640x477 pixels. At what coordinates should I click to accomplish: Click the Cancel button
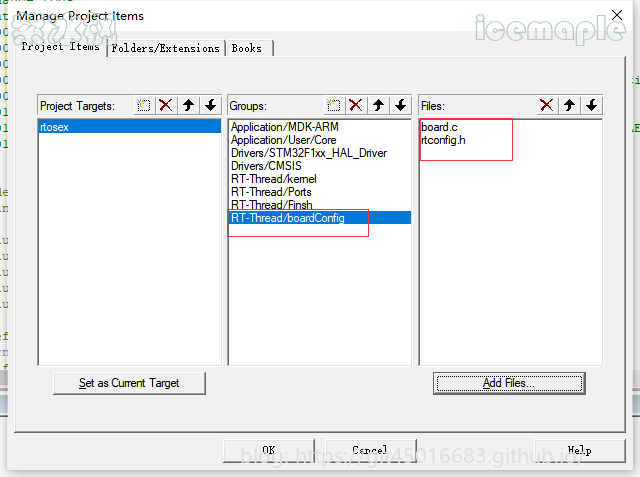371,450
